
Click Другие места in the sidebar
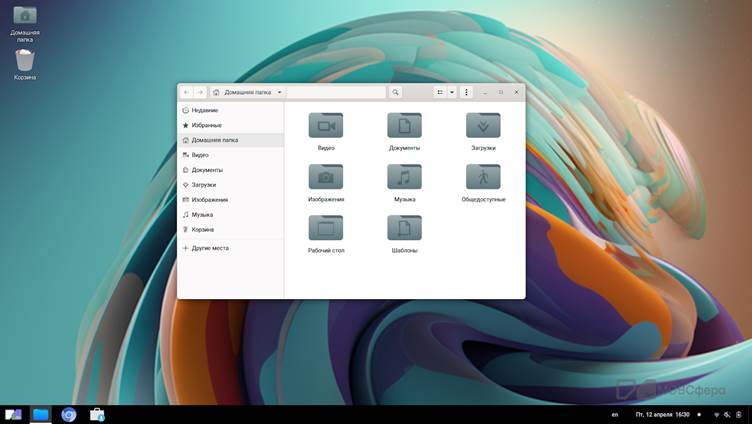click(x=210, y=248)
